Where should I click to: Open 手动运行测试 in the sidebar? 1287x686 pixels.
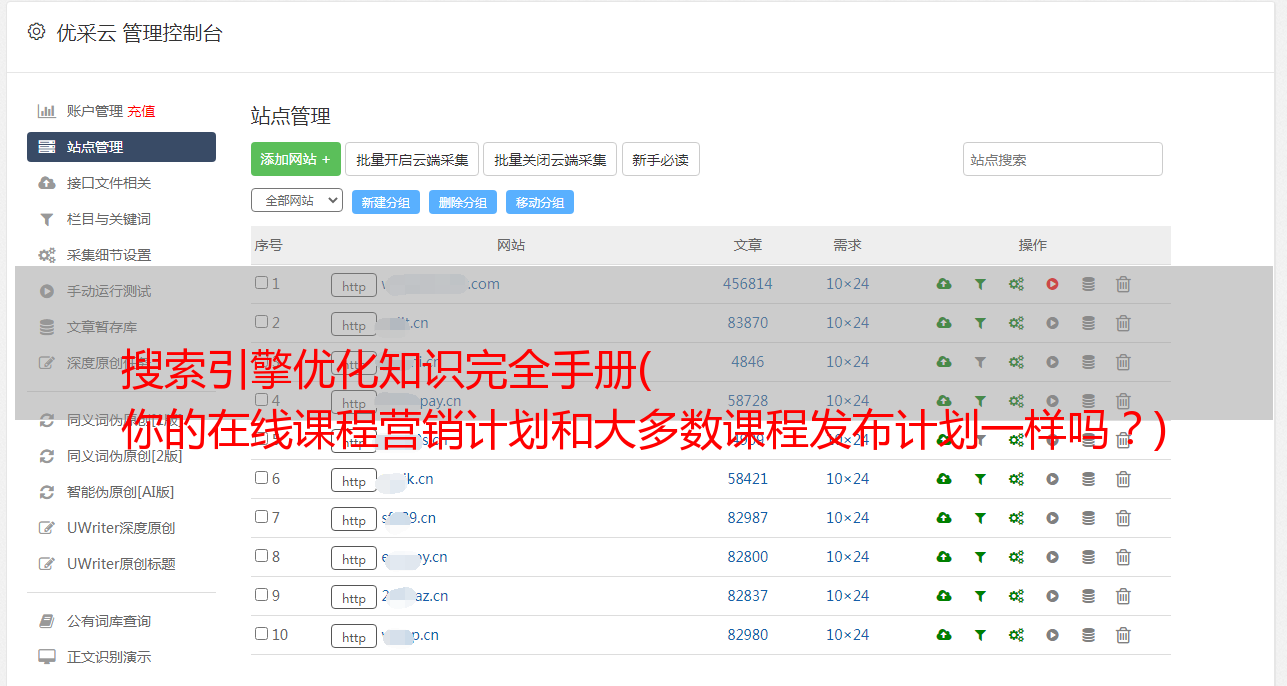[109, 291]
